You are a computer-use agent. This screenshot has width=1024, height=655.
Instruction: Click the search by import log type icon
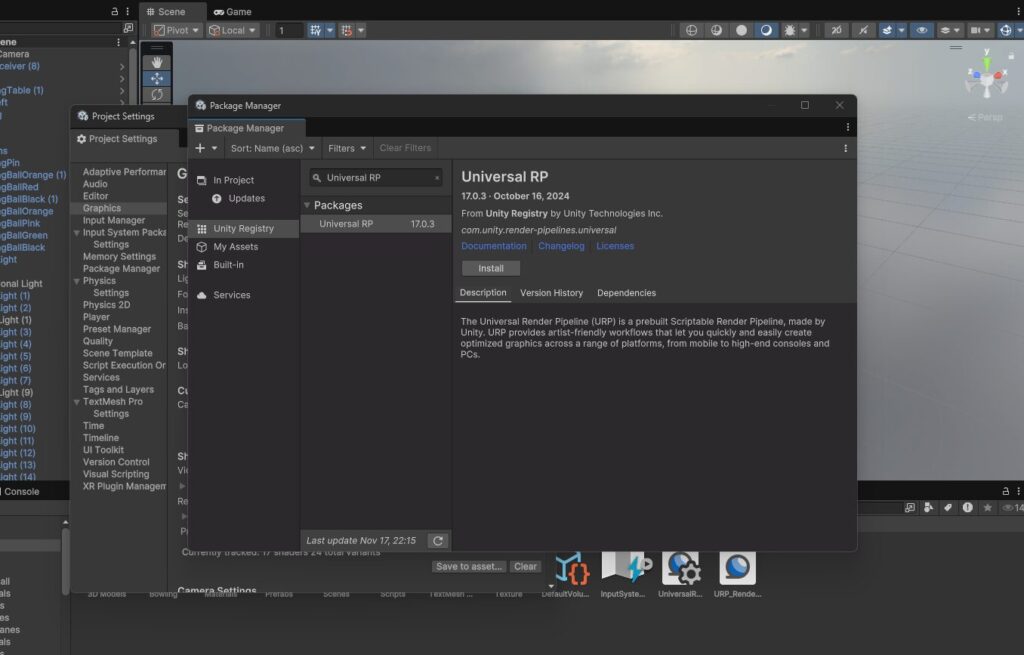967,507
